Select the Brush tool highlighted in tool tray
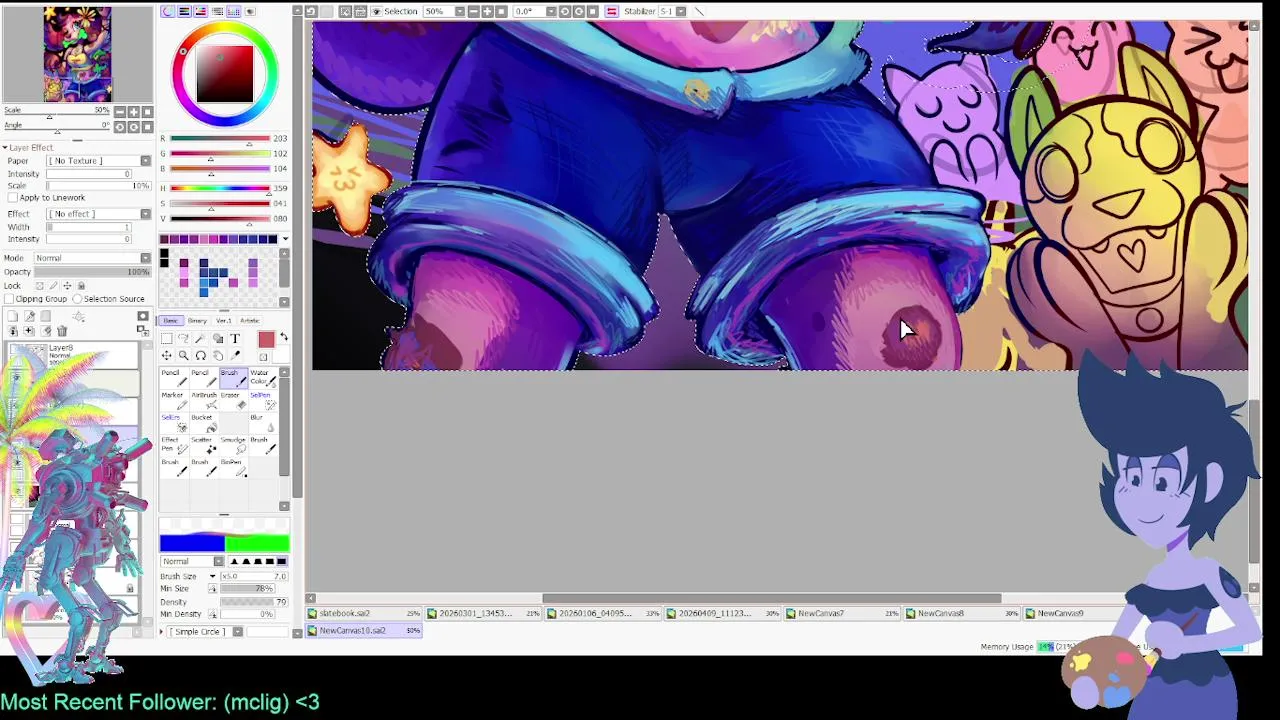1280x720 pixels. 233,380
